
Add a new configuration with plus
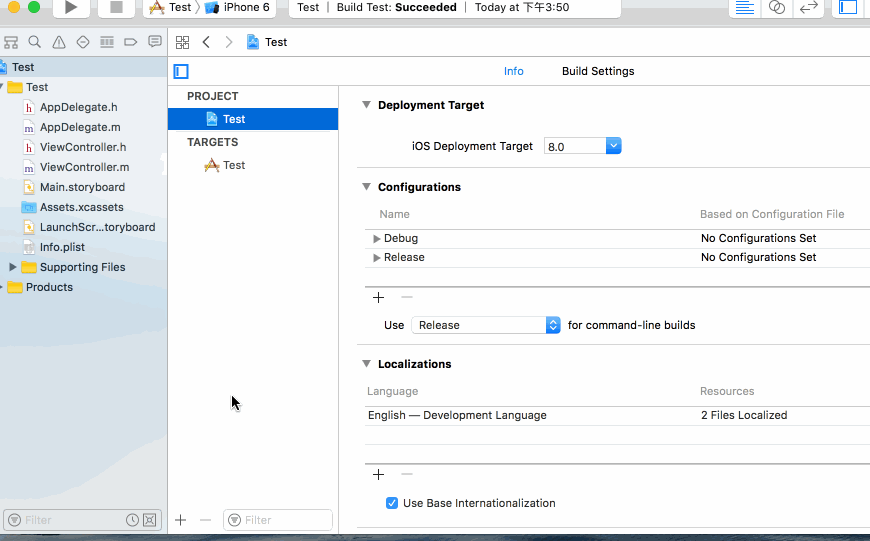[378, 297]
